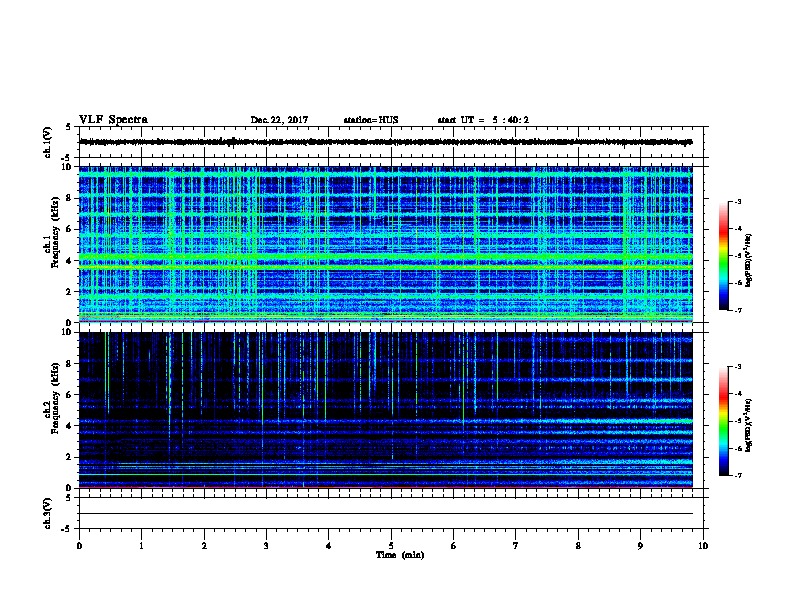Viewport: 792px width, 612px height.
Task: Click the ch.2 colorbar 'log(PSD)' label
Action: (749, 425)
